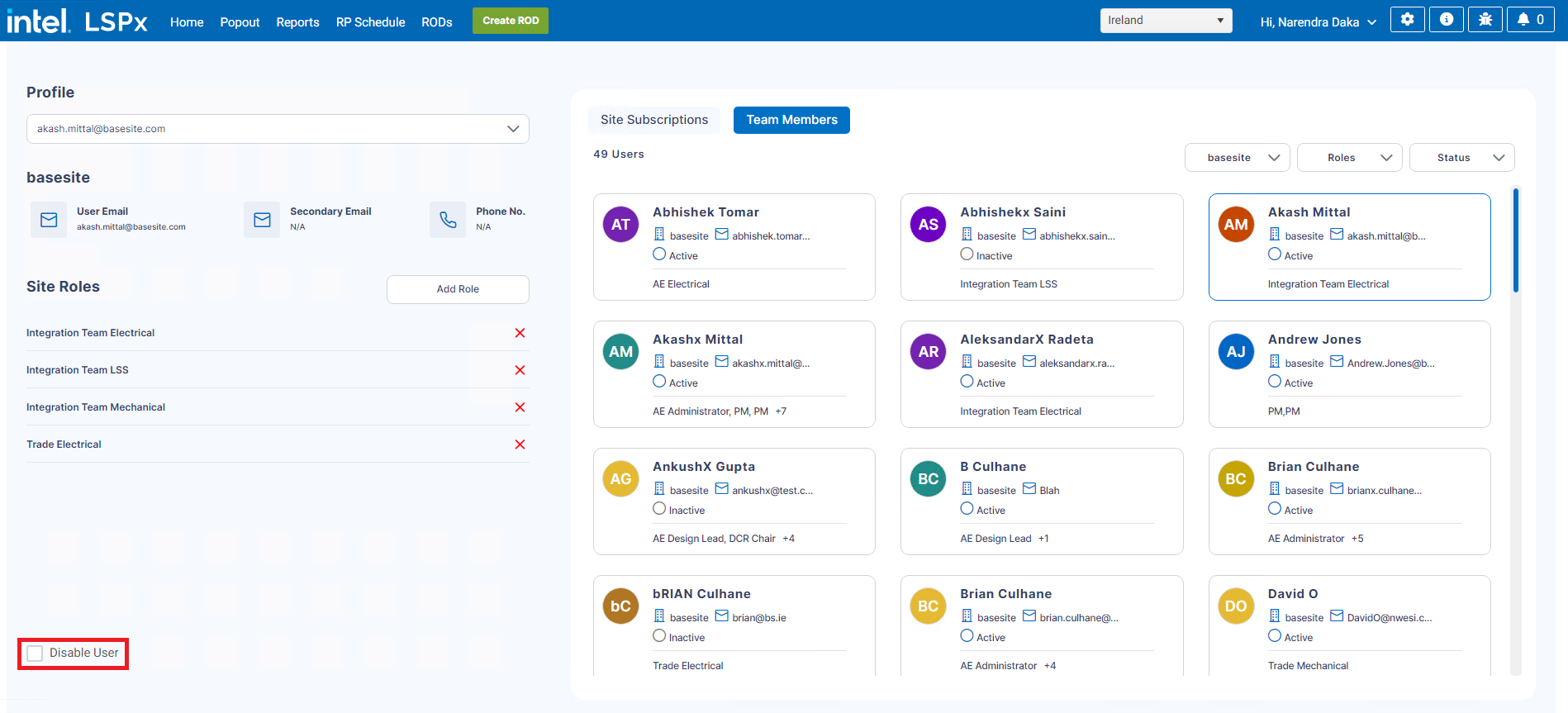Click the Add Role button
The width and height of the screenshot is (1568, 713).
458,289
